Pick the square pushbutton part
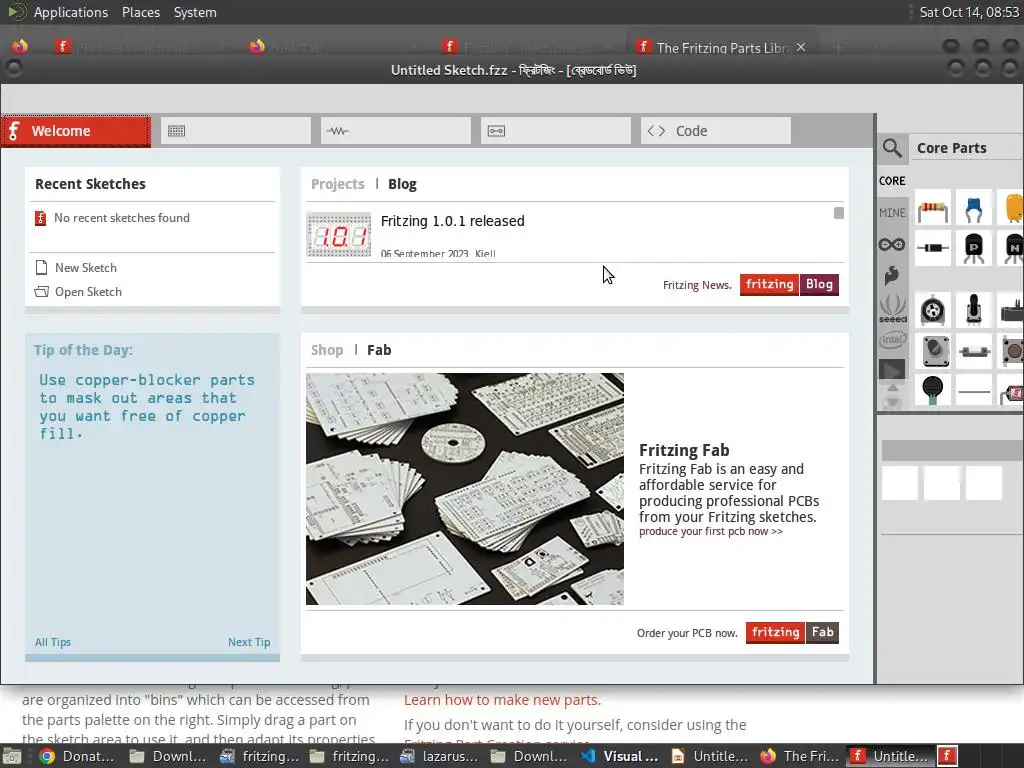This screenshot has height=768, width=1024. click(x=1013, y=351)
